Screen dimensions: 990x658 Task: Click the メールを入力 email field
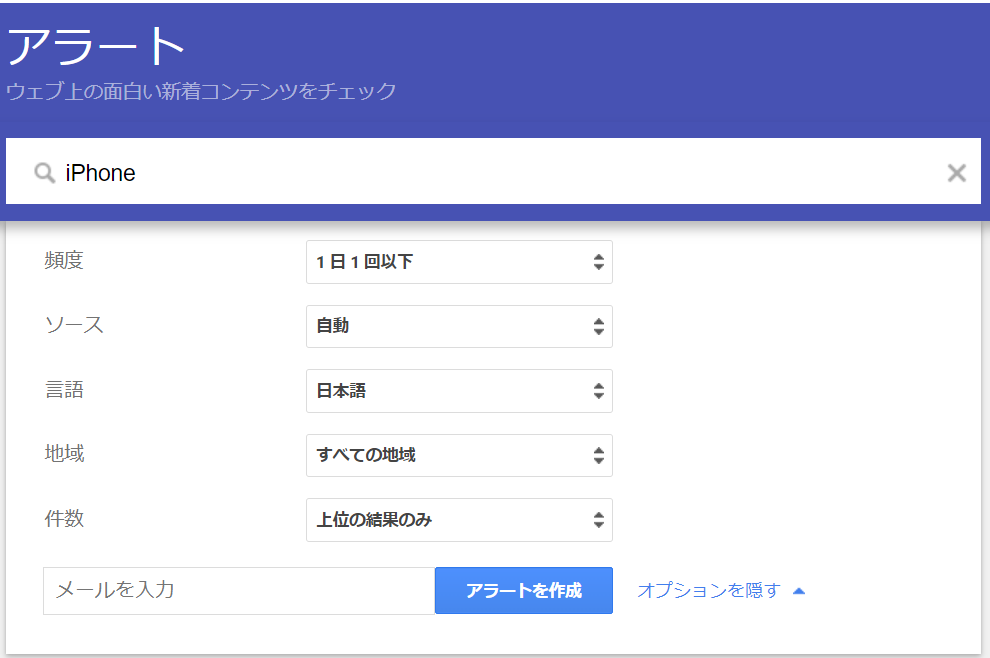point(239,590)
